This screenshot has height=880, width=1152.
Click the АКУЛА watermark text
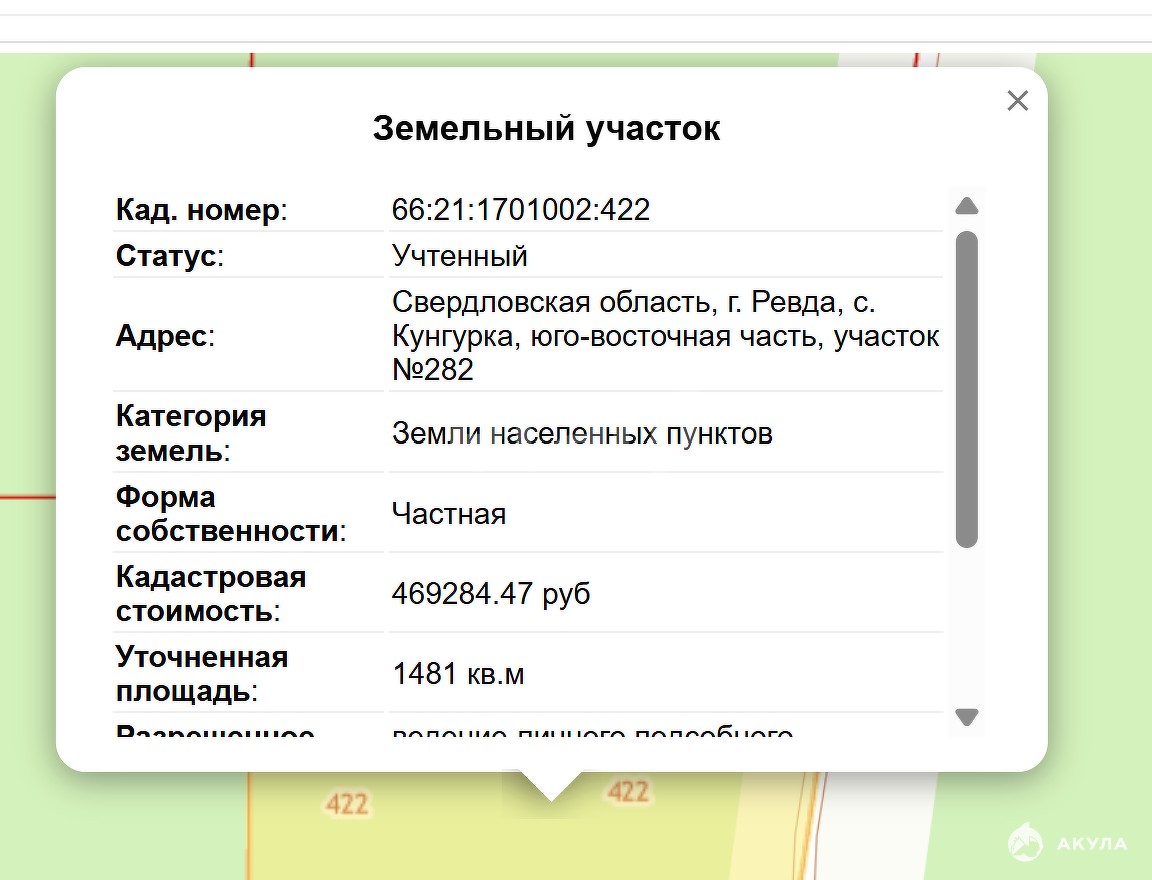pyautogui.click(x=1092, y=844)
